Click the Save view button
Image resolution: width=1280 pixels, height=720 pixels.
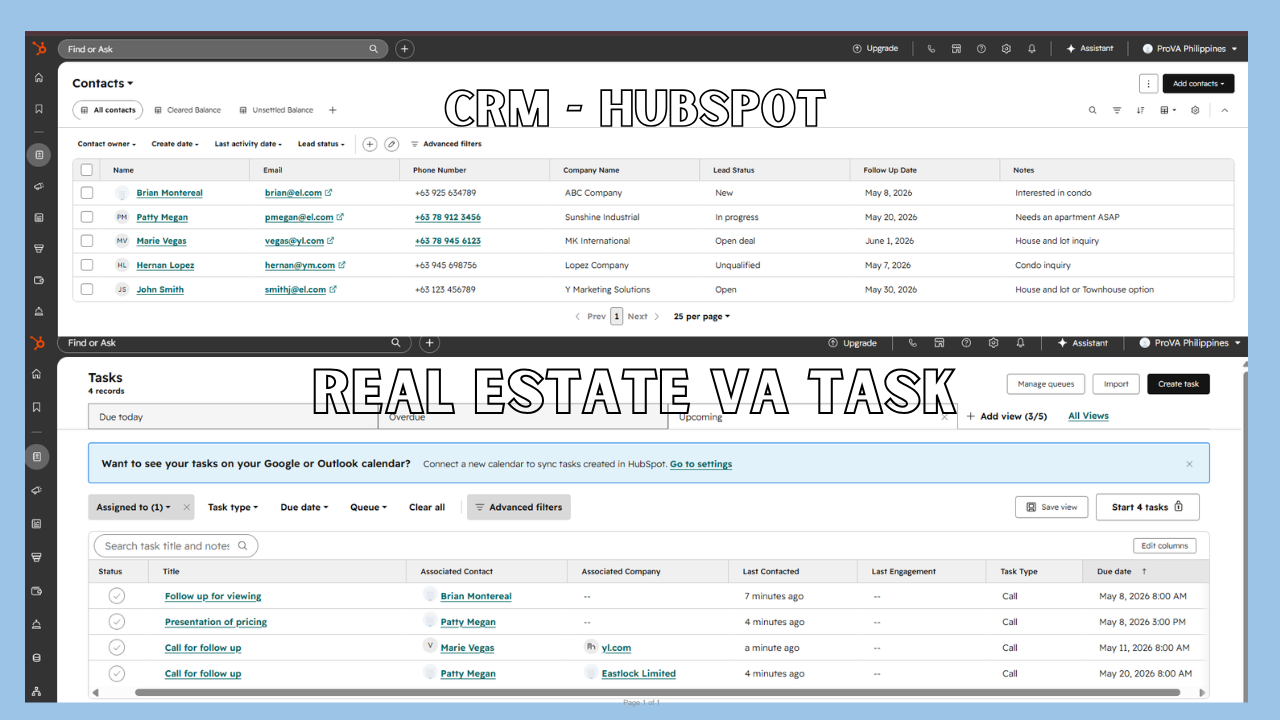coord(1051,507)
